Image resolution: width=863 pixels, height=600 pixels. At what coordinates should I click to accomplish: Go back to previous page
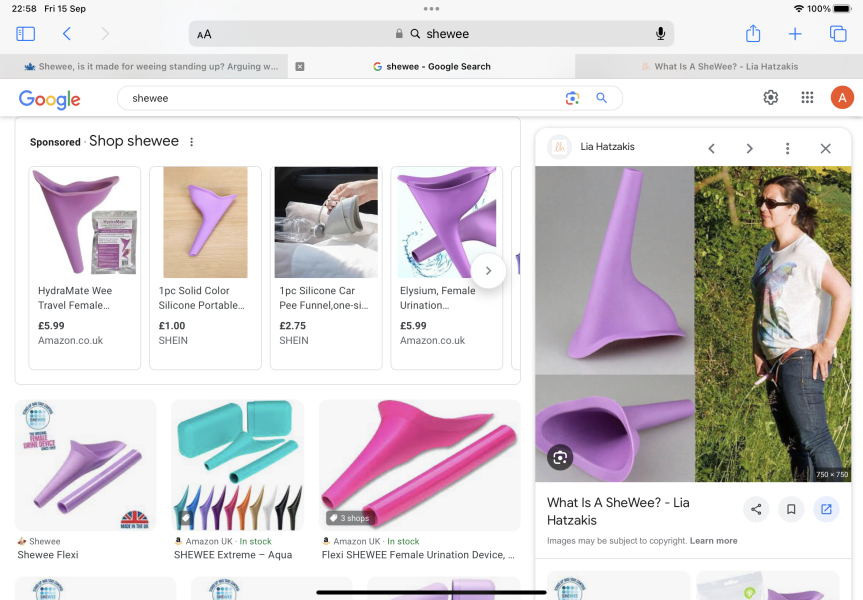tap(67, 34)
